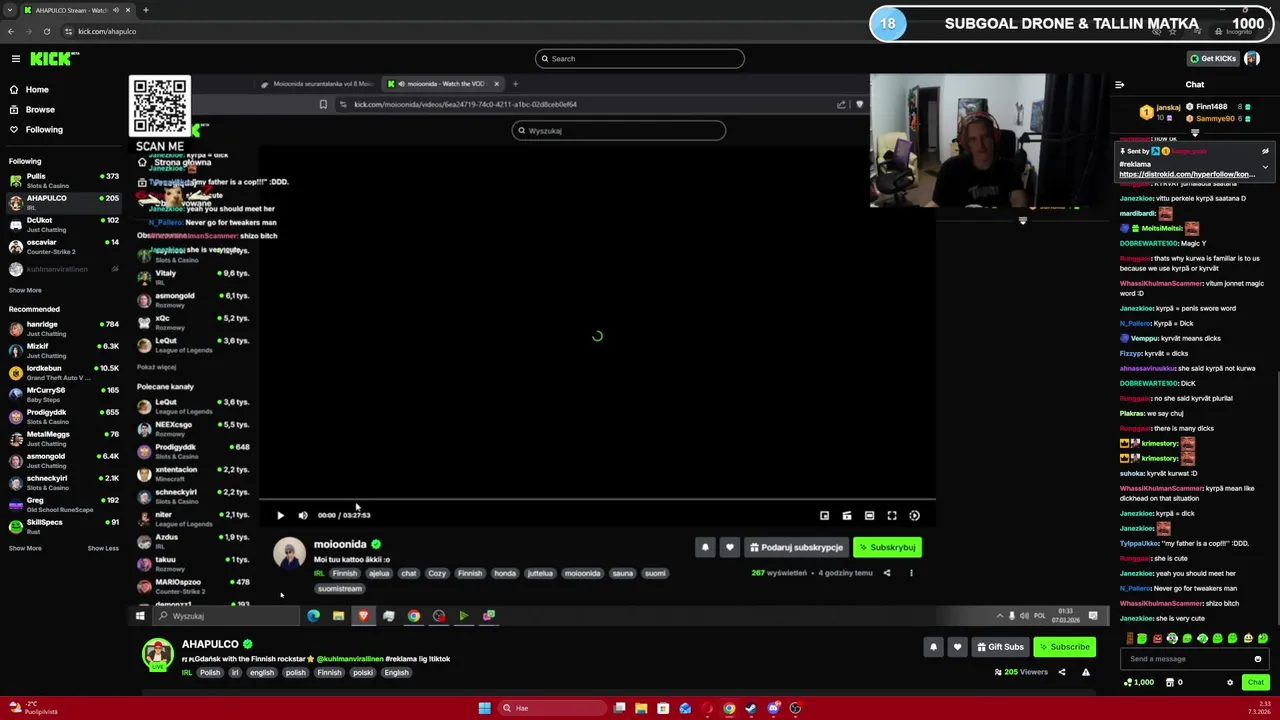This screenshot has height=720, width=1280.
Task: Select the polski tag under AHAPULCO
Action: click(362, 673)
